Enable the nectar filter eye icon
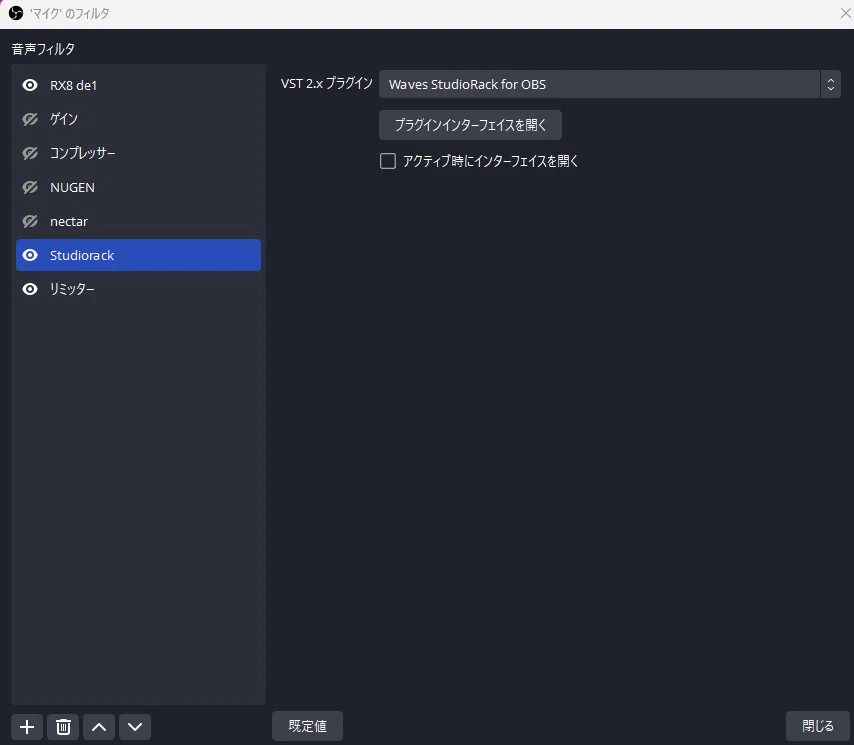The image size is (854, 745). [x=30, y=222]
